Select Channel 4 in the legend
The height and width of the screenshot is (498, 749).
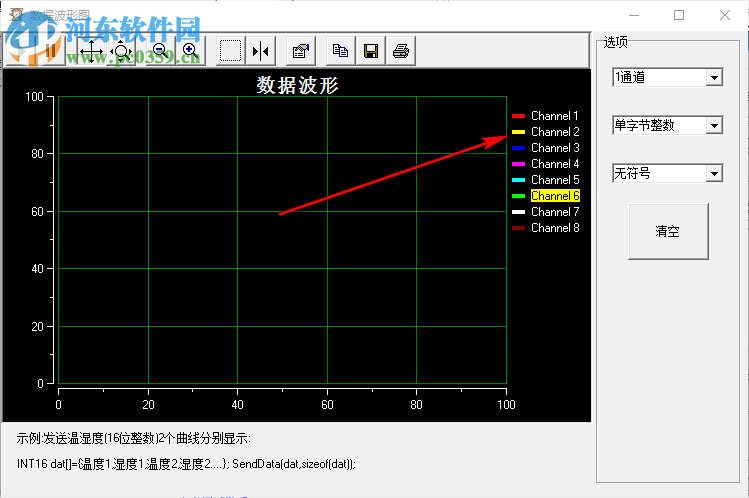point(555,164)
